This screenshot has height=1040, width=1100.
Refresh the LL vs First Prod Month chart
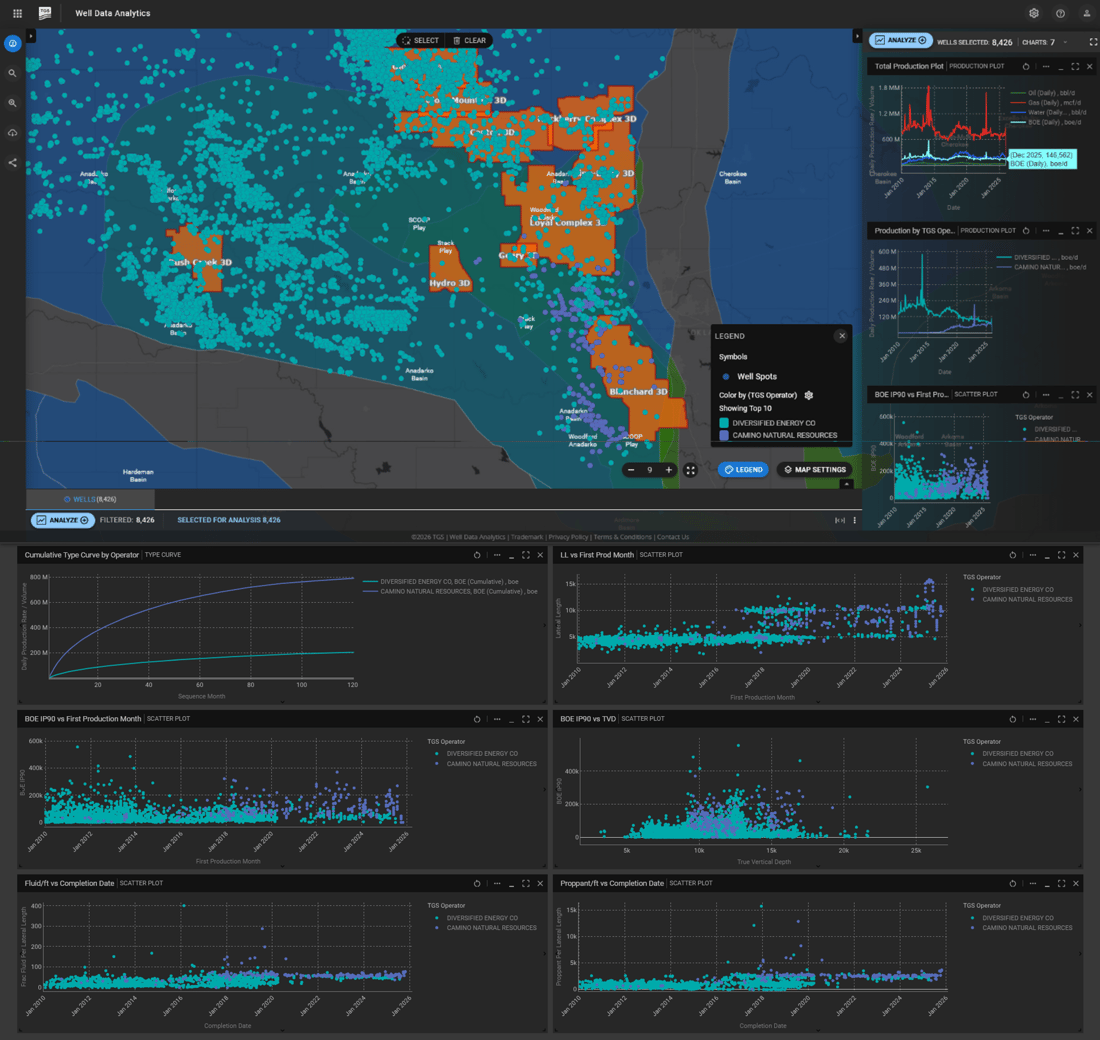click(x=1012, y=555)
